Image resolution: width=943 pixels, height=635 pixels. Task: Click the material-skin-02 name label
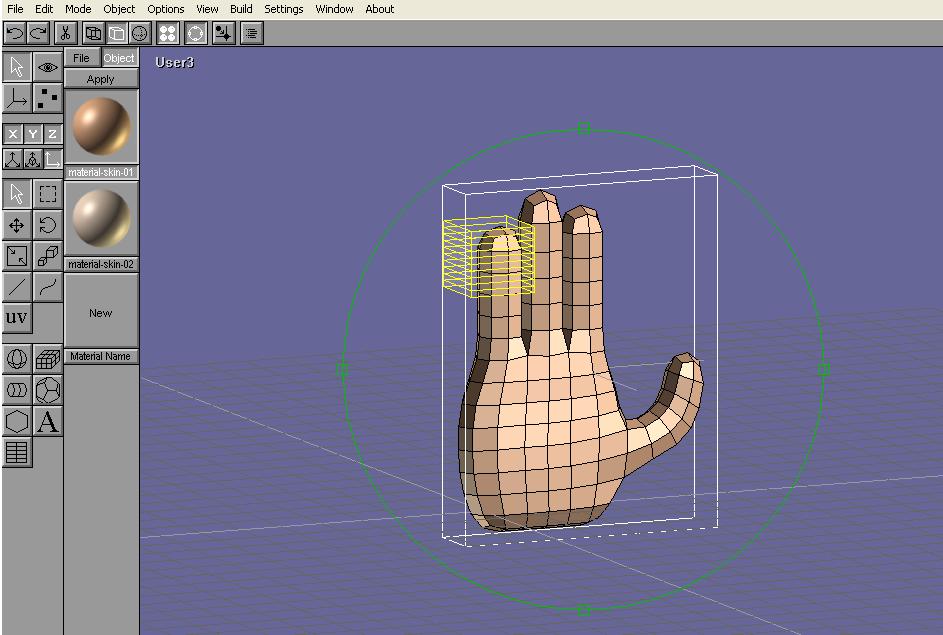coord(101,265)
